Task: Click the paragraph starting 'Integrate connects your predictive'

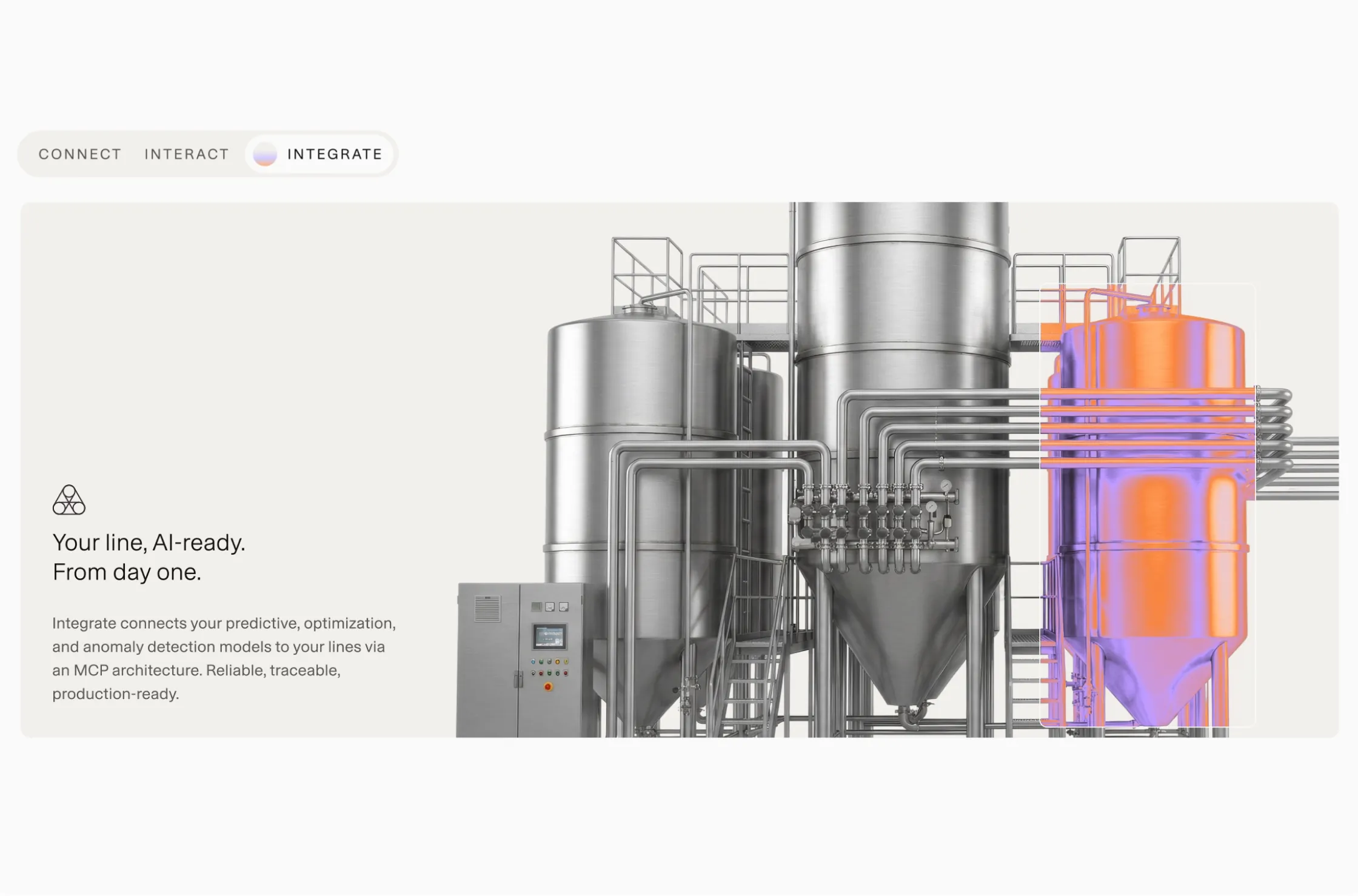Action: click(x=224, y=658)
